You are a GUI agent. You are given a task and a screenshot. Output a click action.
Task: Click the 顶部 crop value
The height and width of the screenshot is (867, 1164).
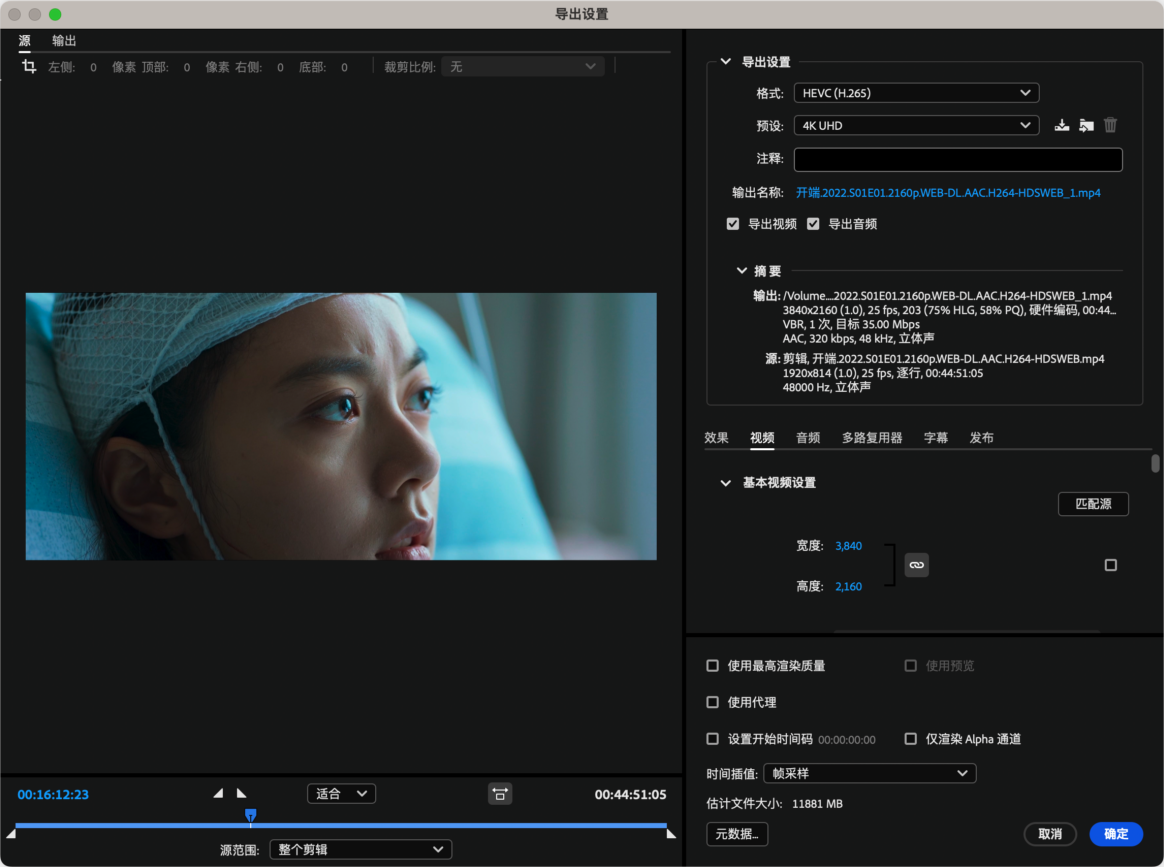[187, 68]
